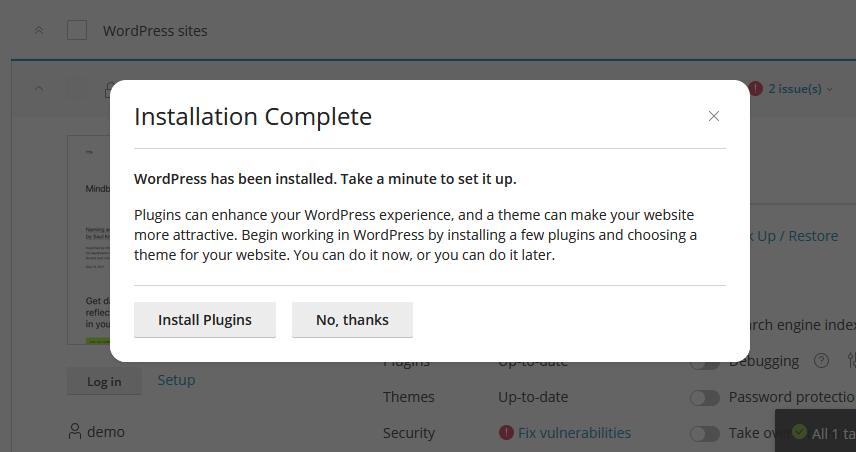Collapse the site row chevron
The width and height of the screenshot is (856, 452).
[39, 88]
